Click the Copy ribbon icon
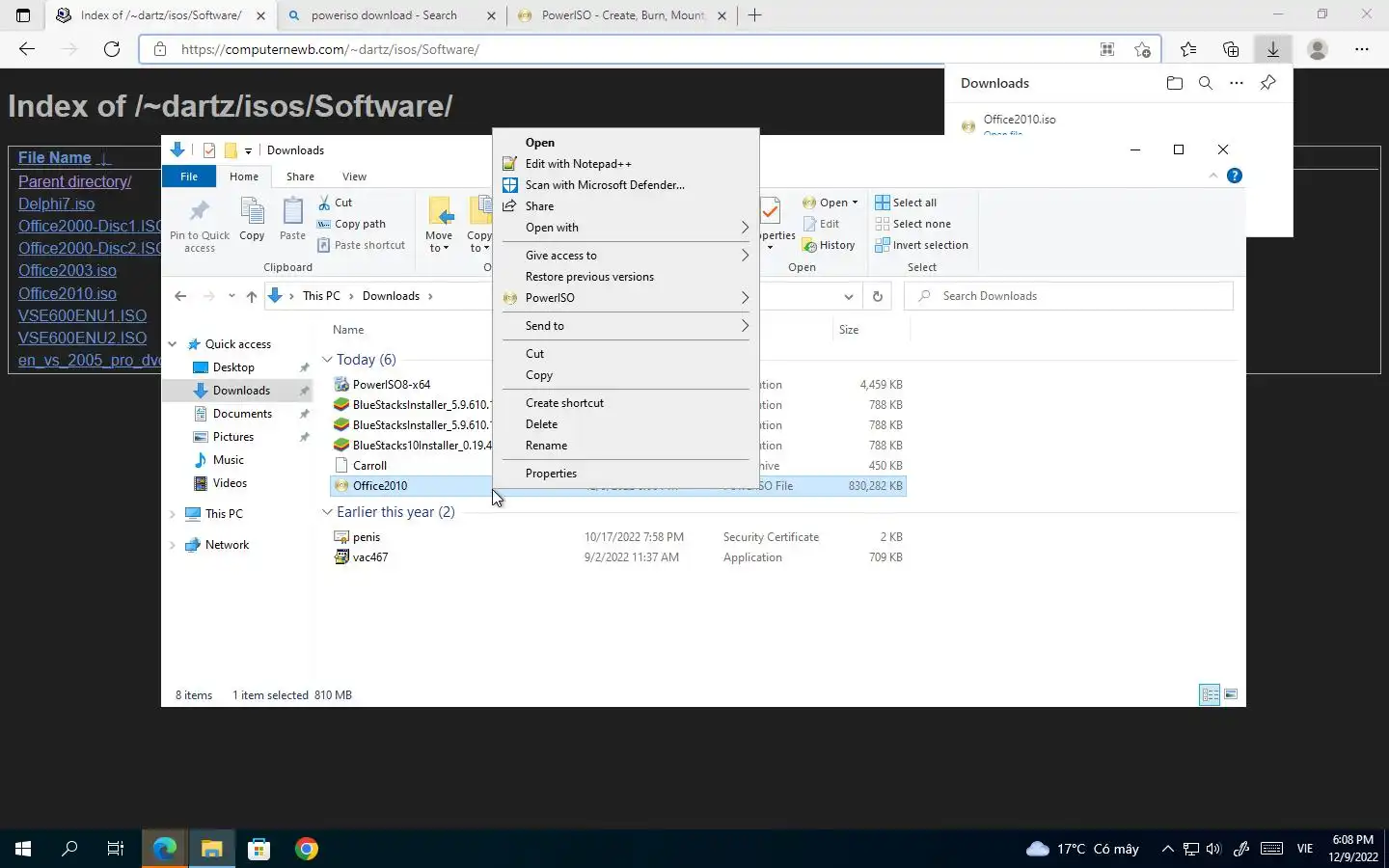 (x=252, y=220)
